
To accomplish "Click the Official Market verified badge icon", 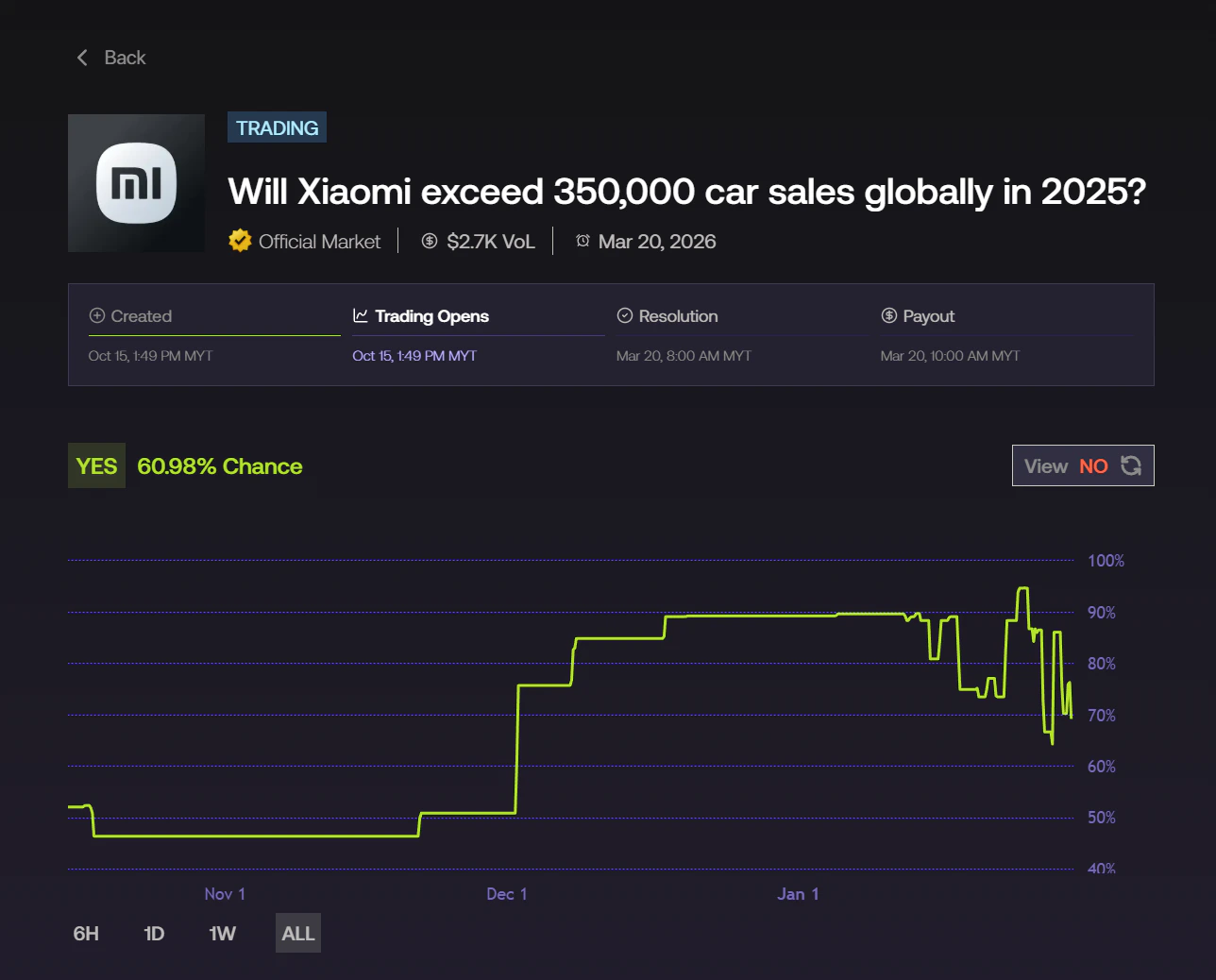I will pyautogui.click(x=240, y=241).
